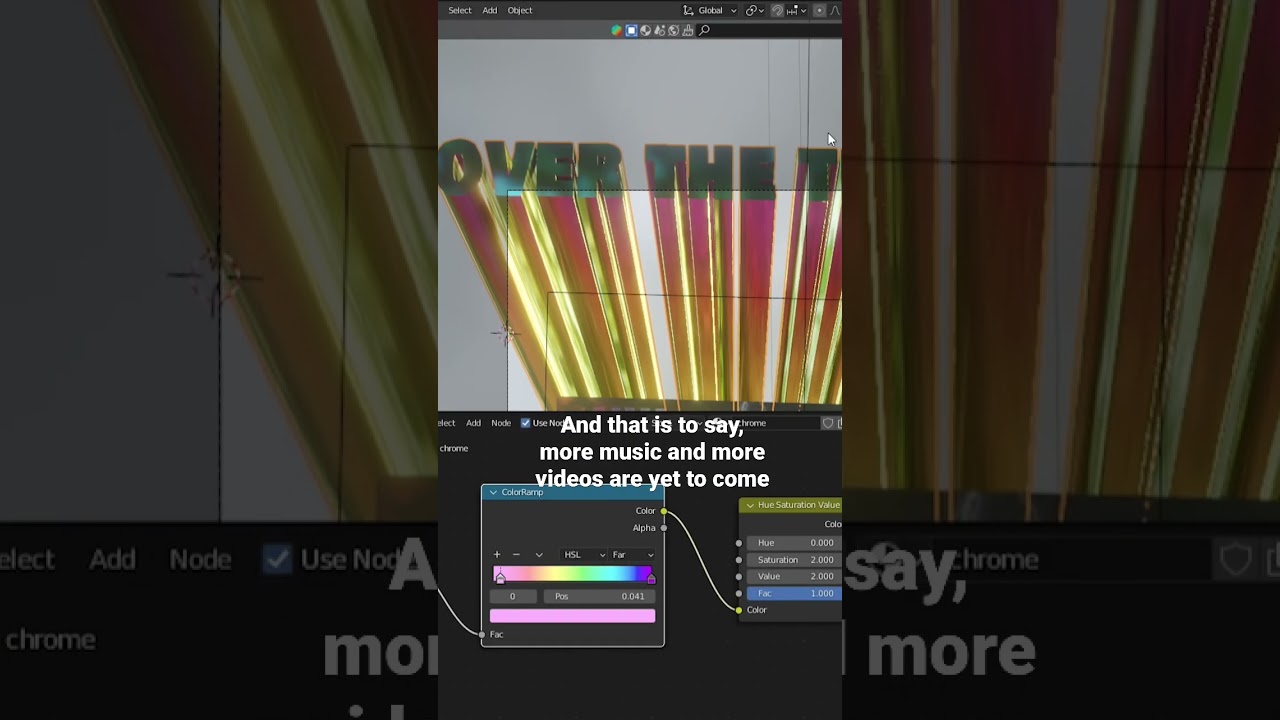
Task: Open the viewport Select menu
Action: click(460, 10)
